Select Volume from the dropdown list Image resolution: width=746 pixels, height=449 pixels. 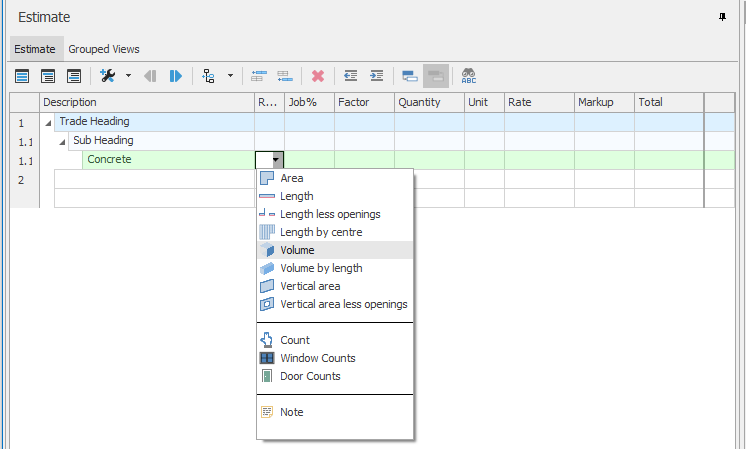pos(297,250)
